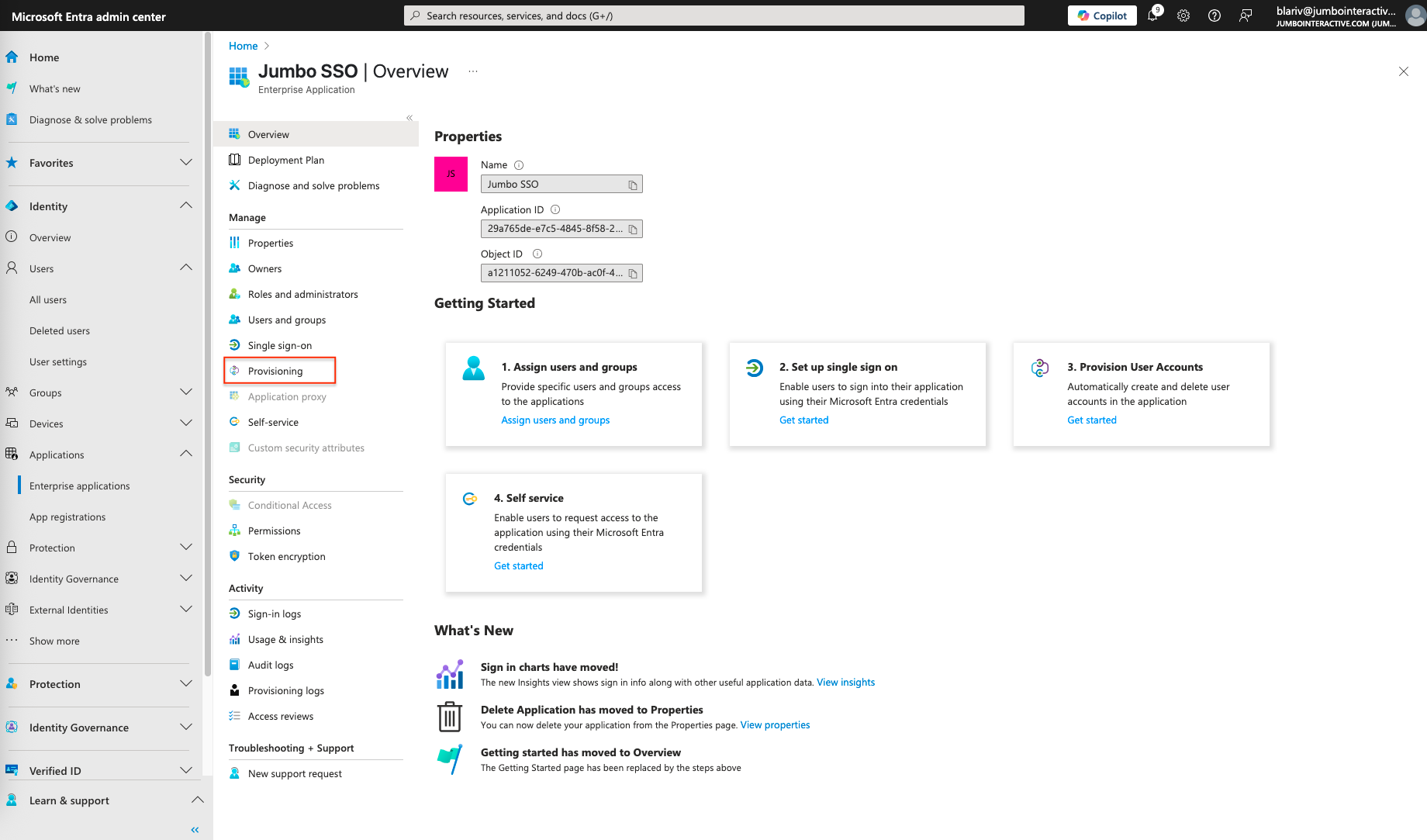Click the Application ID text field
This screenshot has height=840, width=1427.
(x=561, y=229)
